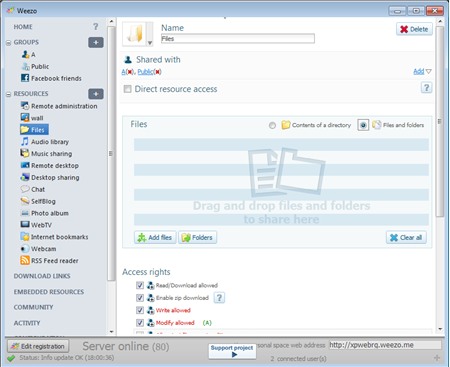Remove Public share via red X
Viewport: 450px width, 367px height.
pos(158,72)
